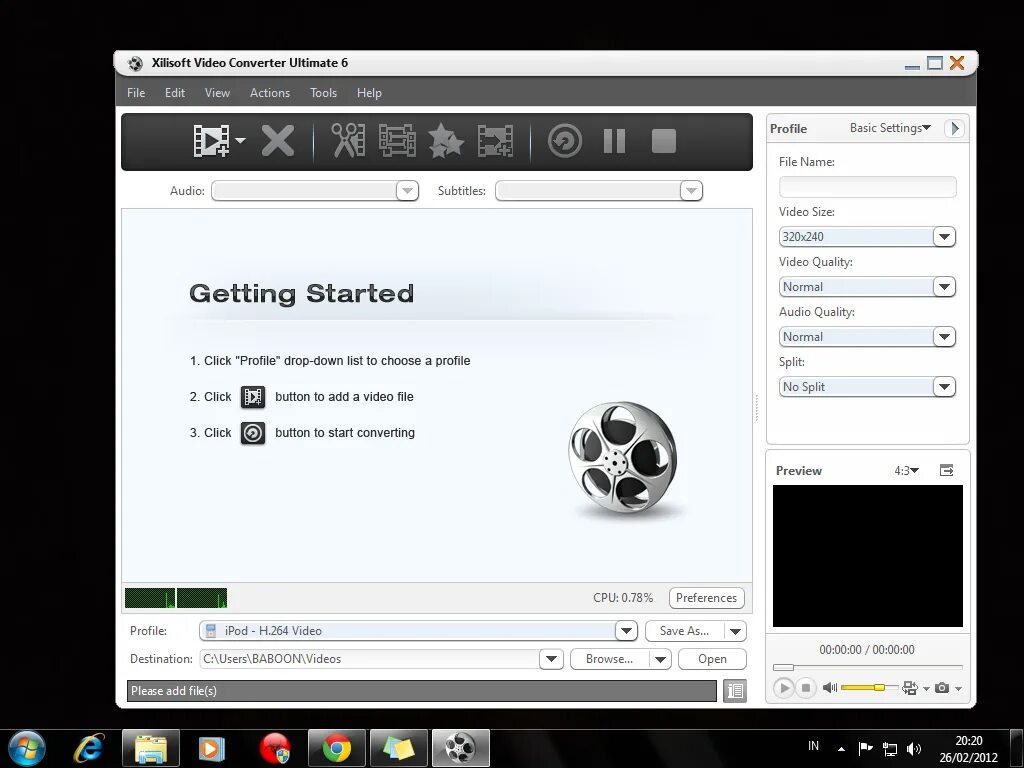This screenshot has height=768, width=1024.
Task: Open the Browse dropdown arrow
Action: click(x=660, y=659)
